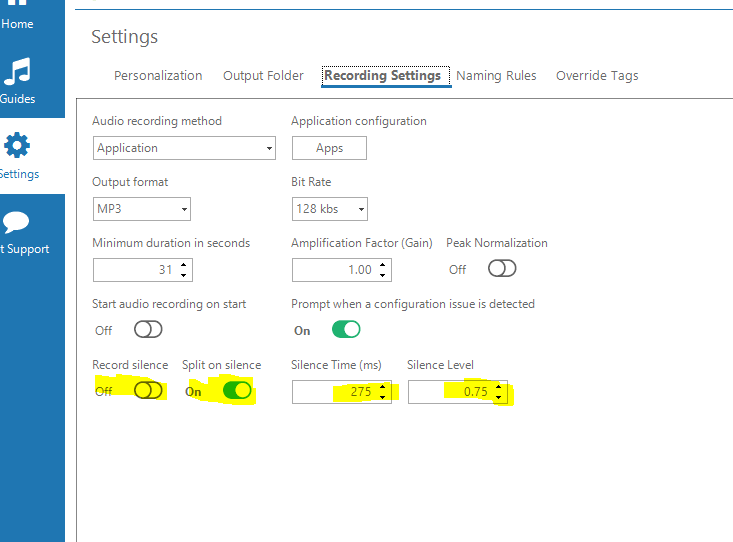Toggle Peak Normalization switch
Viewport: 733px width, 542px height.
point(502,269)
